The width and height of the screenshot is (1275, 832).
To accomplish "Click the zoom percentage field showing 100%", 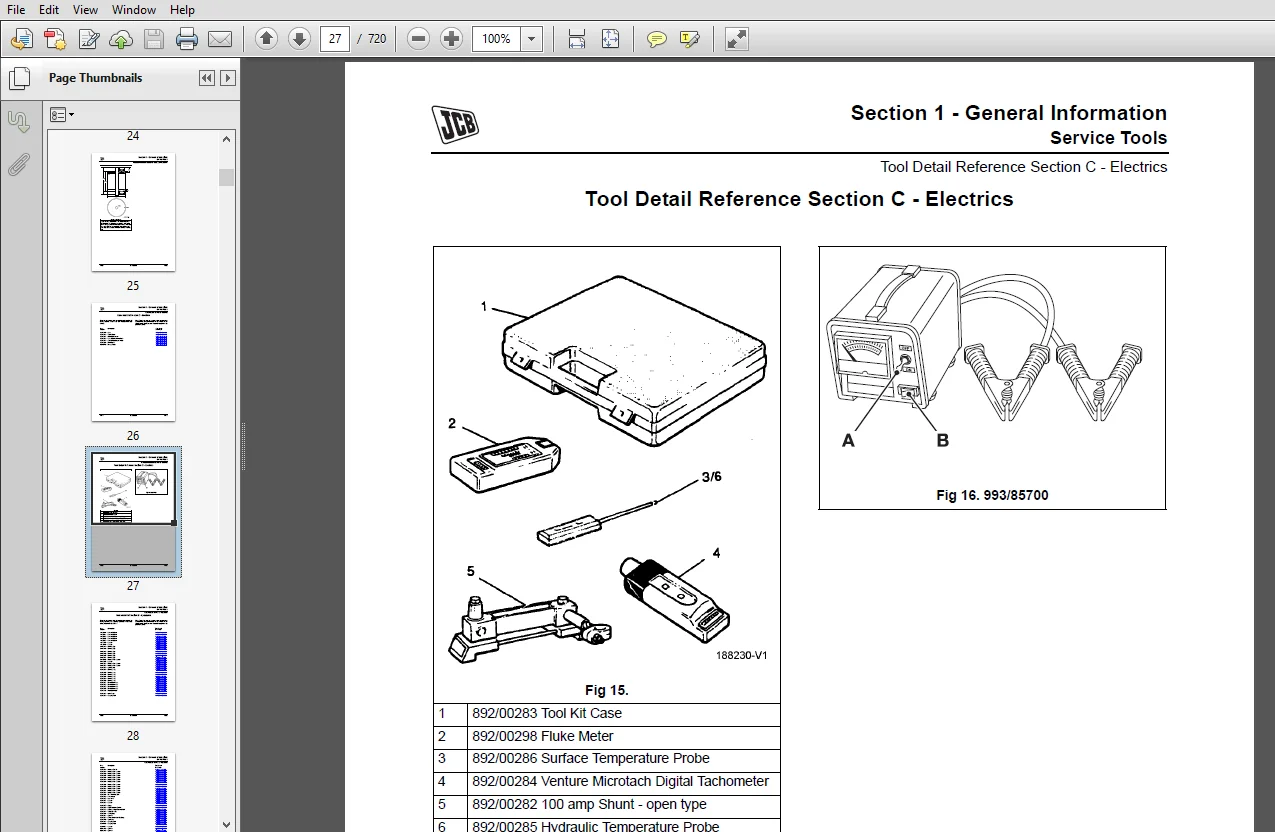I will 497,39.
